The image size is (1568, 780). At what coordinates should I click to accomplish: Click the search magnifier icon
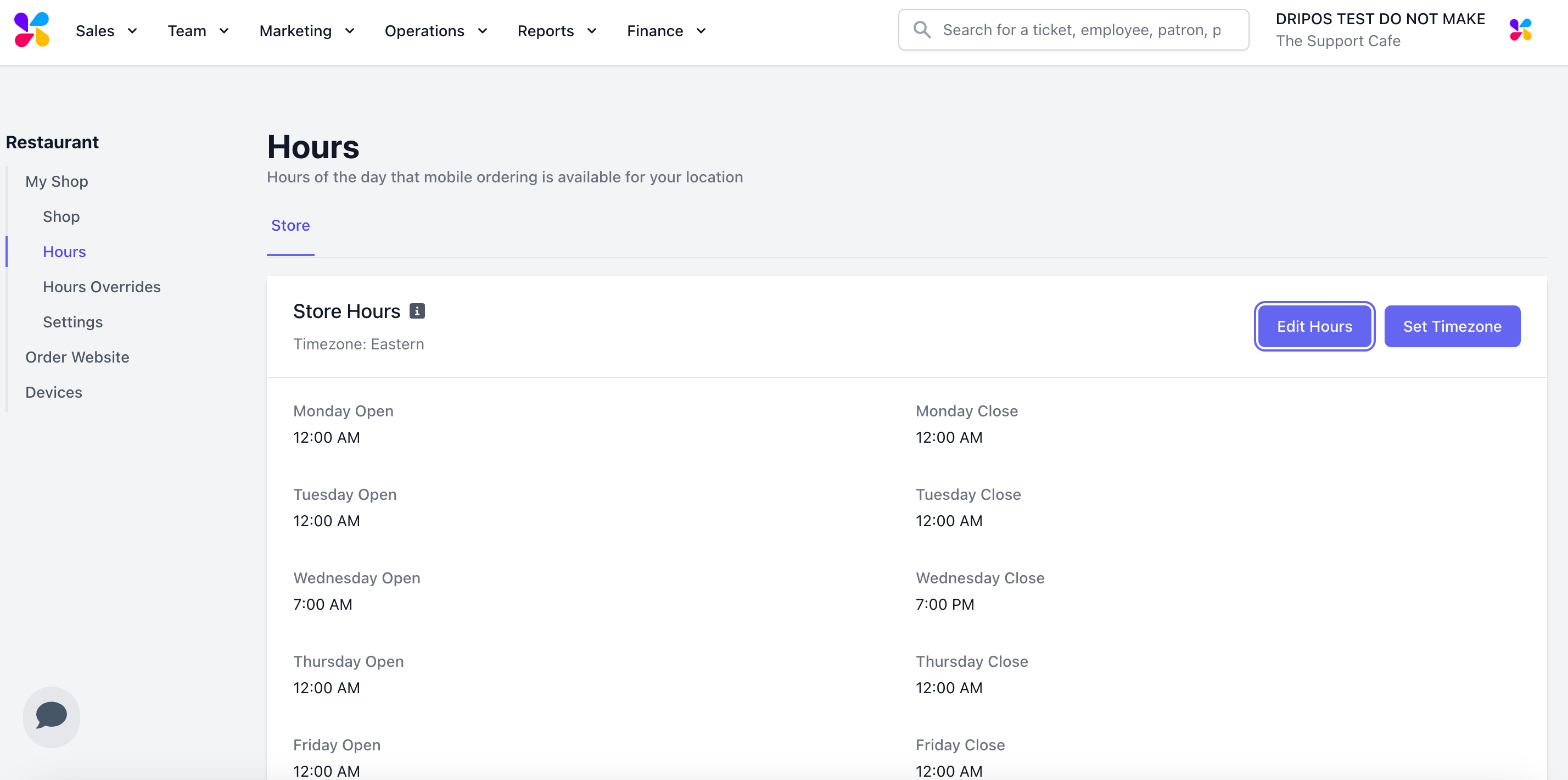pos(922,30)
